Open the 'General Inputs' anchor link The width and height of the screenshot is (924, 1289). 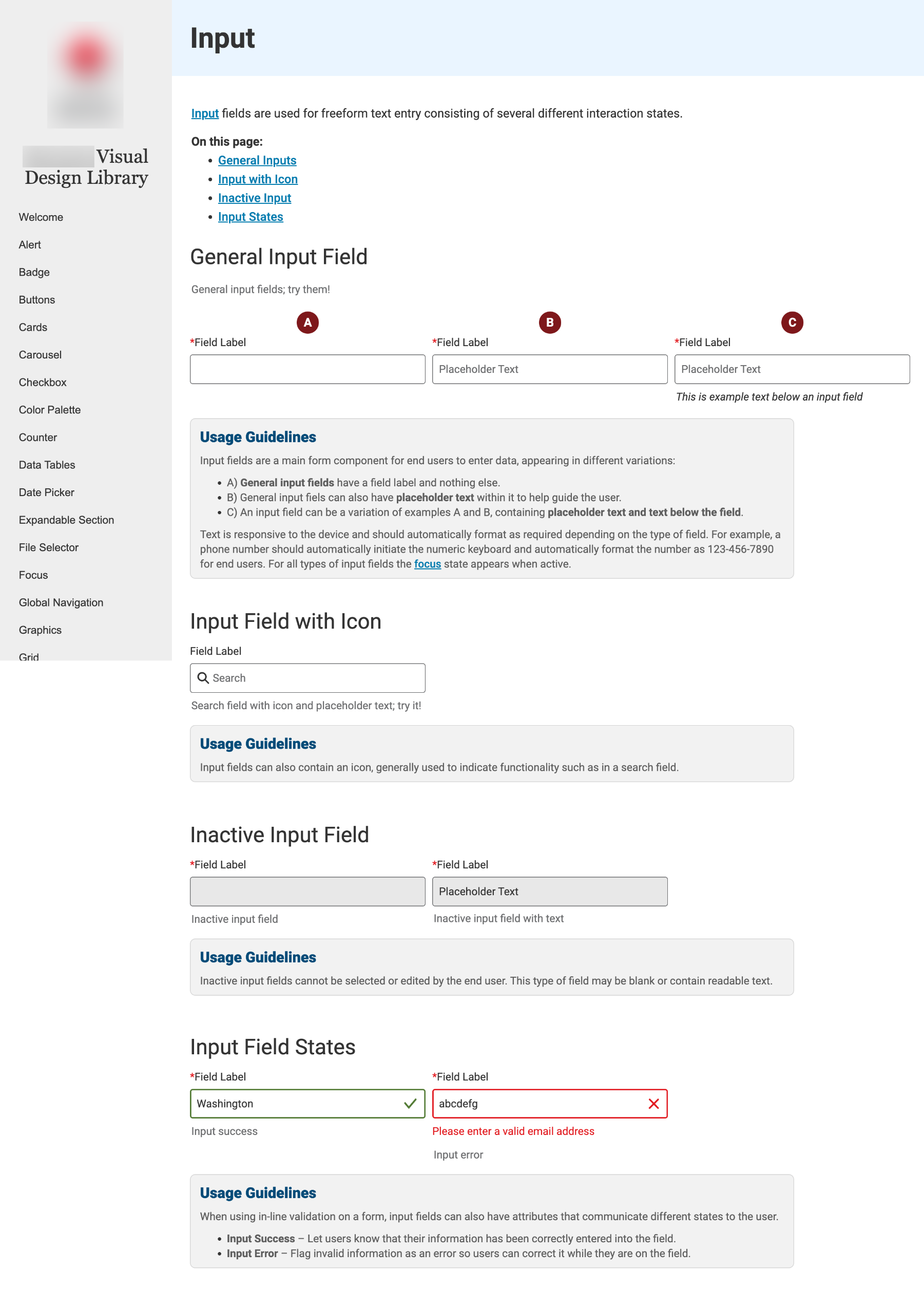pyautogui.click(x=256, y=160)
